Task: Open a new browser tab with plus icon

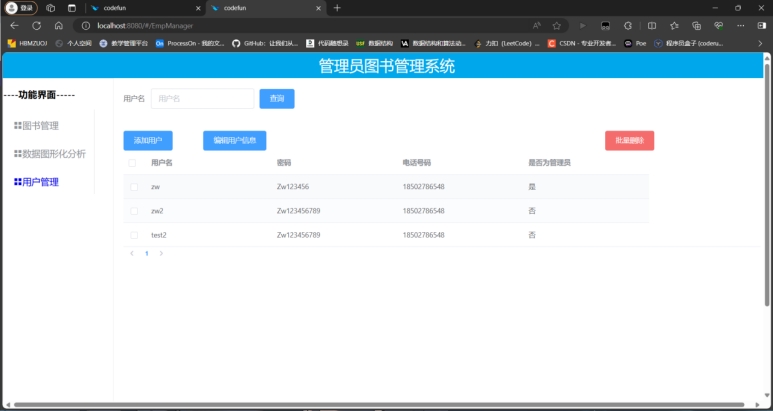Action: [x=337, y=8]
